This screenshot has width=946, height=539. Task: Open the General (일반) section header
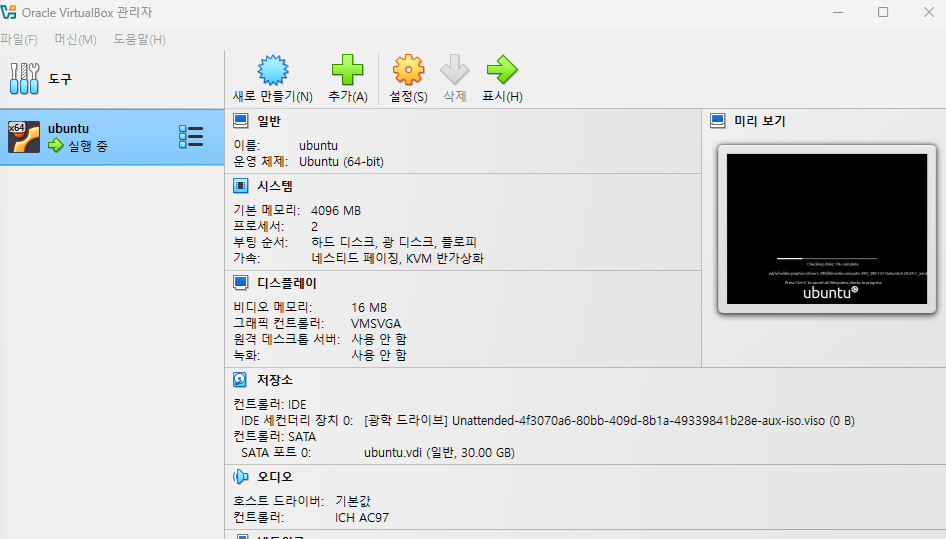pos(268,121)
